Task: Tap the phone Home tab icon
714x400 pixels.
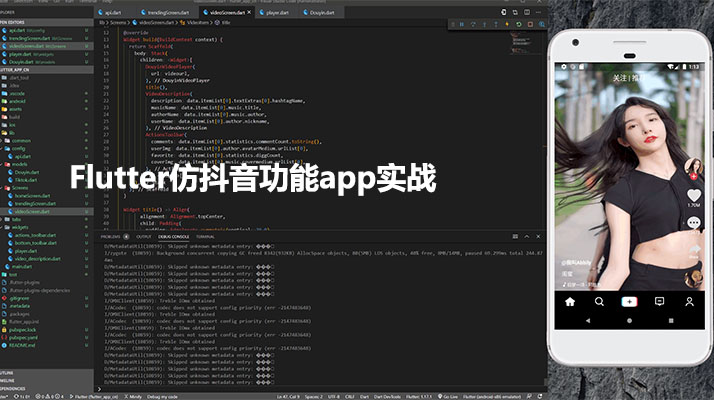Action: [570, 302]
